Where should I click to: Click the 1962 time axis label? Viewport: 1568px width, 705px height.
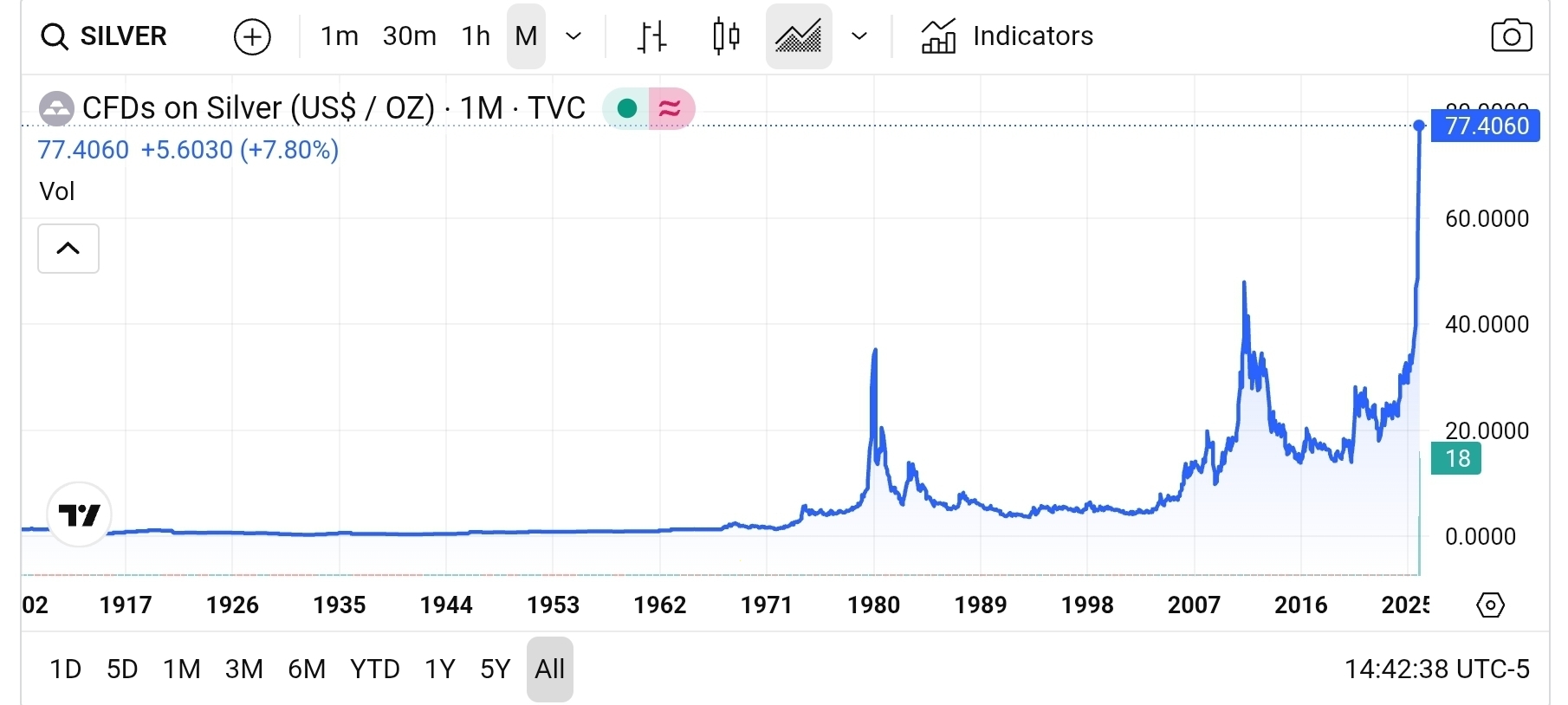660,605
